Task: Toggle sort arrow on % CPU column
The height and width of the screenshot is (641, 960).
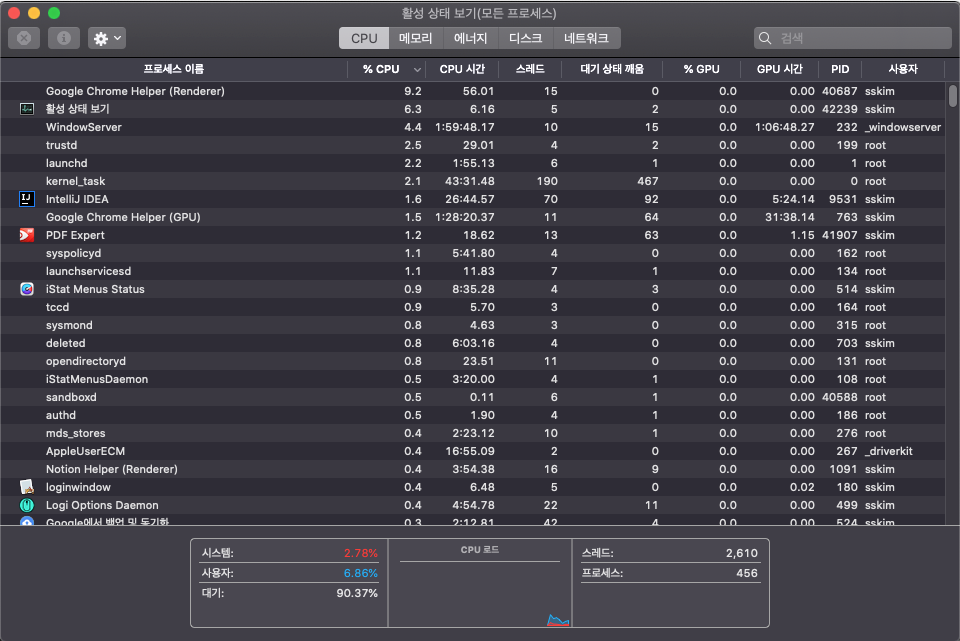Action: pyautogui.click(x=417, y=70)
